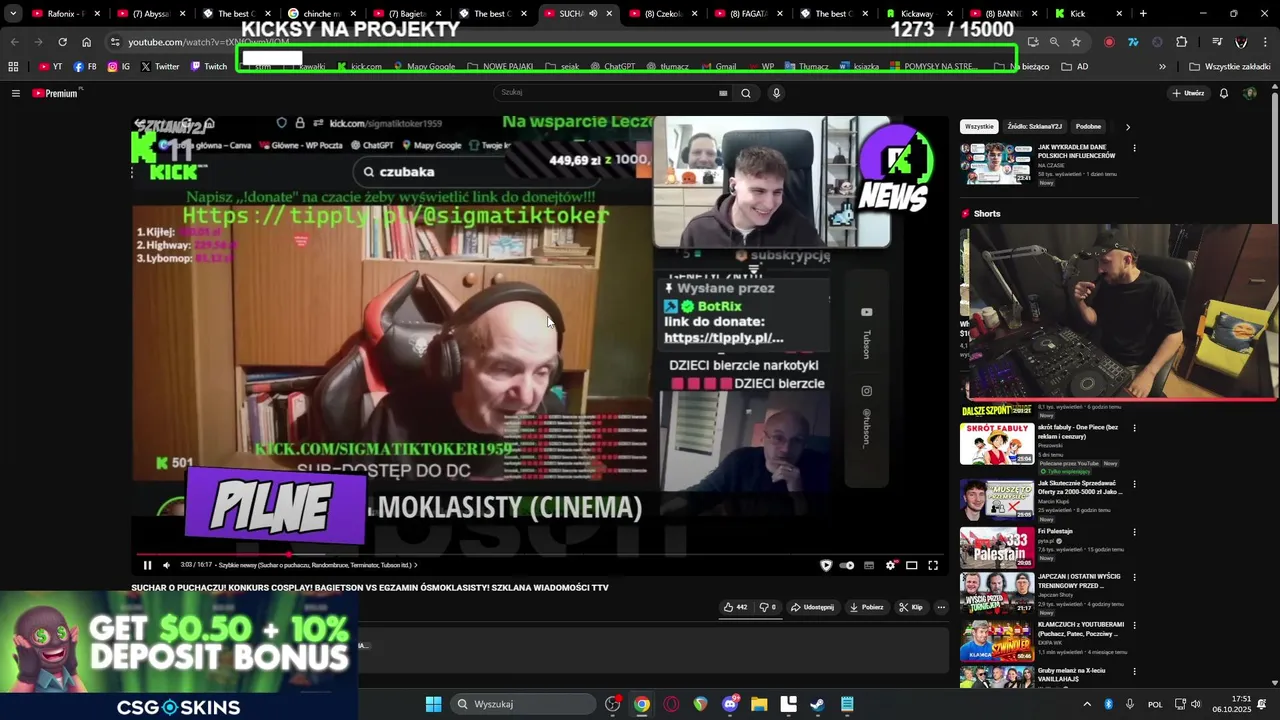Screen dimensions: 1280x720
Task: Open YouTube account avatar menu
Action: tap(1249, 93)
